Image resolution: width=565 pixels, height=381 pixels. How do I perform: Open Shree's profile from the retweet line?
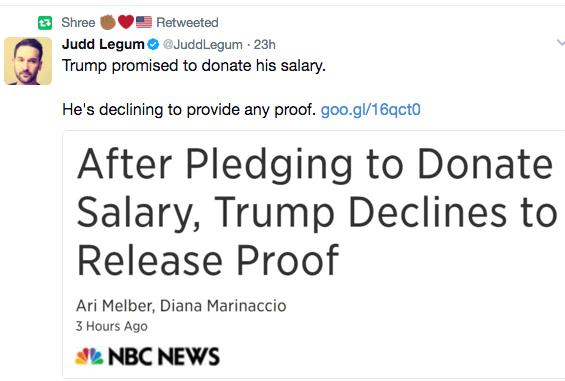78,23
